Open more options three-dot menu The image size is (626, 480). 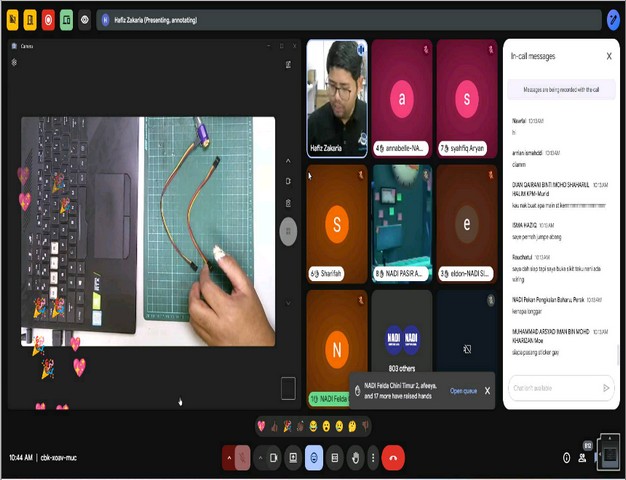tap(373, 457)
